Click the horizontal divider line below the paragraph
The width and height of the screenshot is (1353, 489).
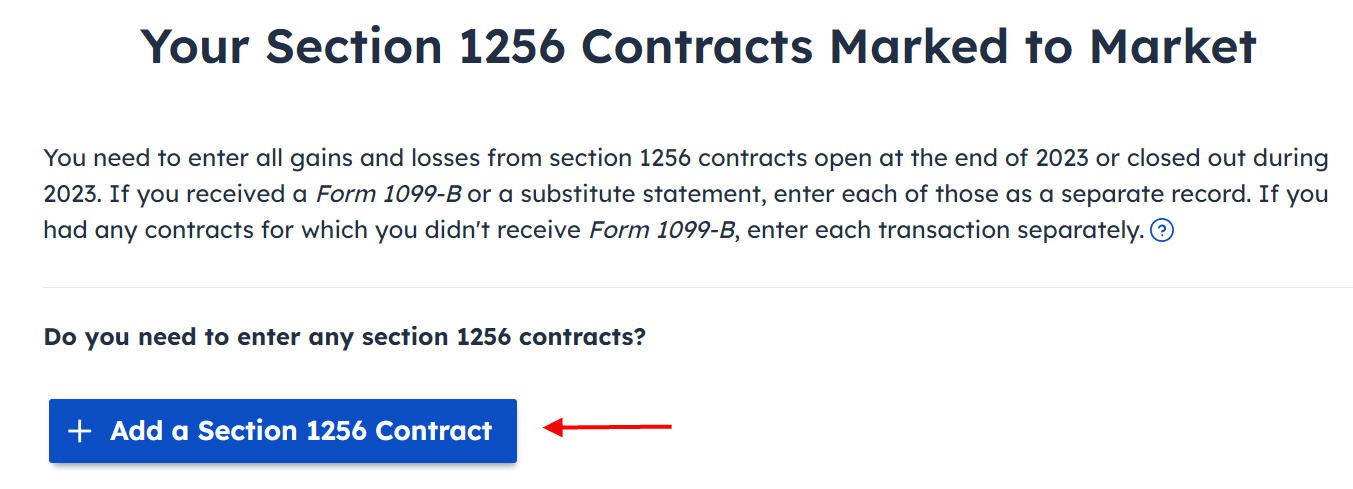[x=698, y=288]
